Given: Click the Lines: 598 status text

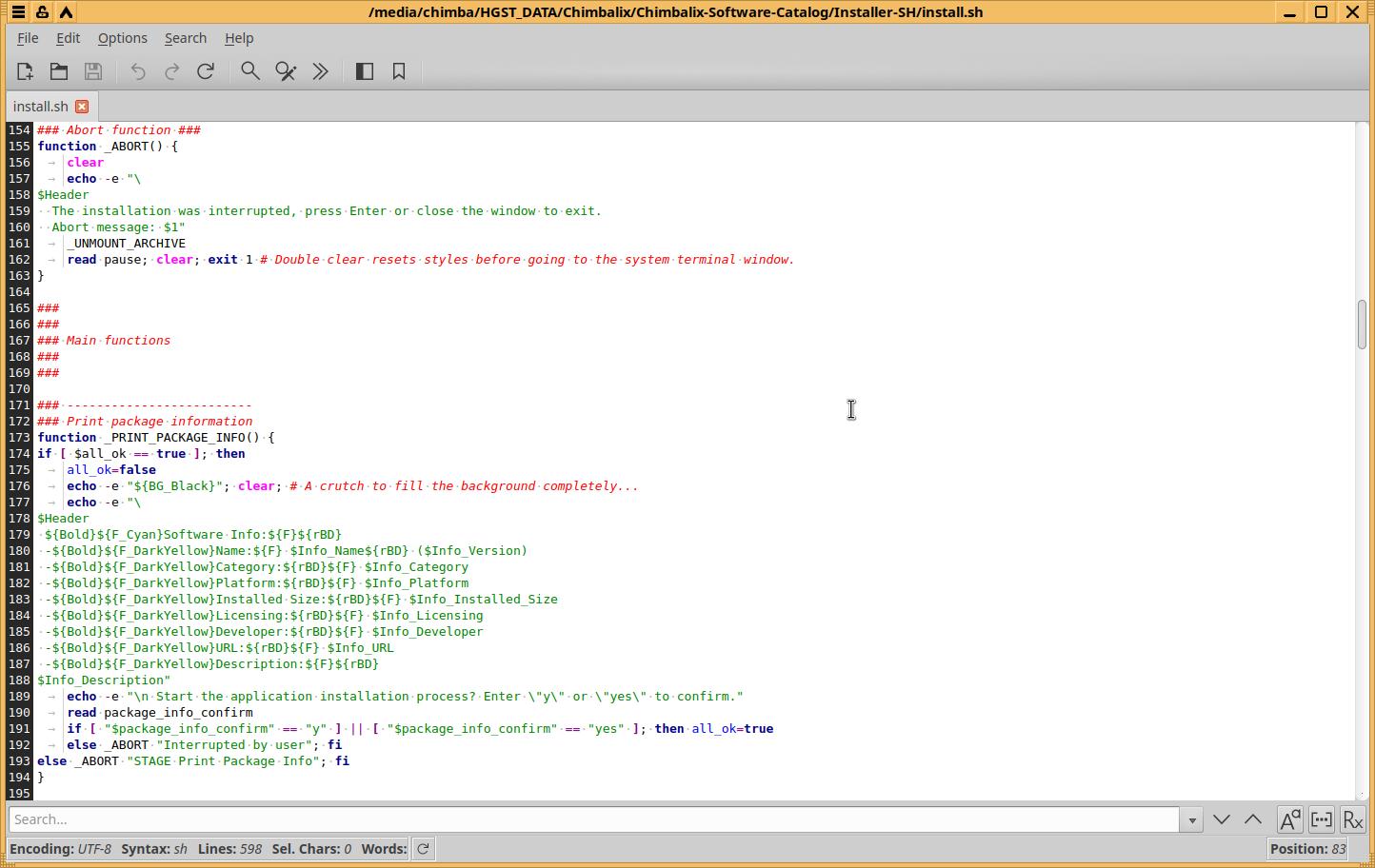Looking at the screenshot, I should (229, 849).
